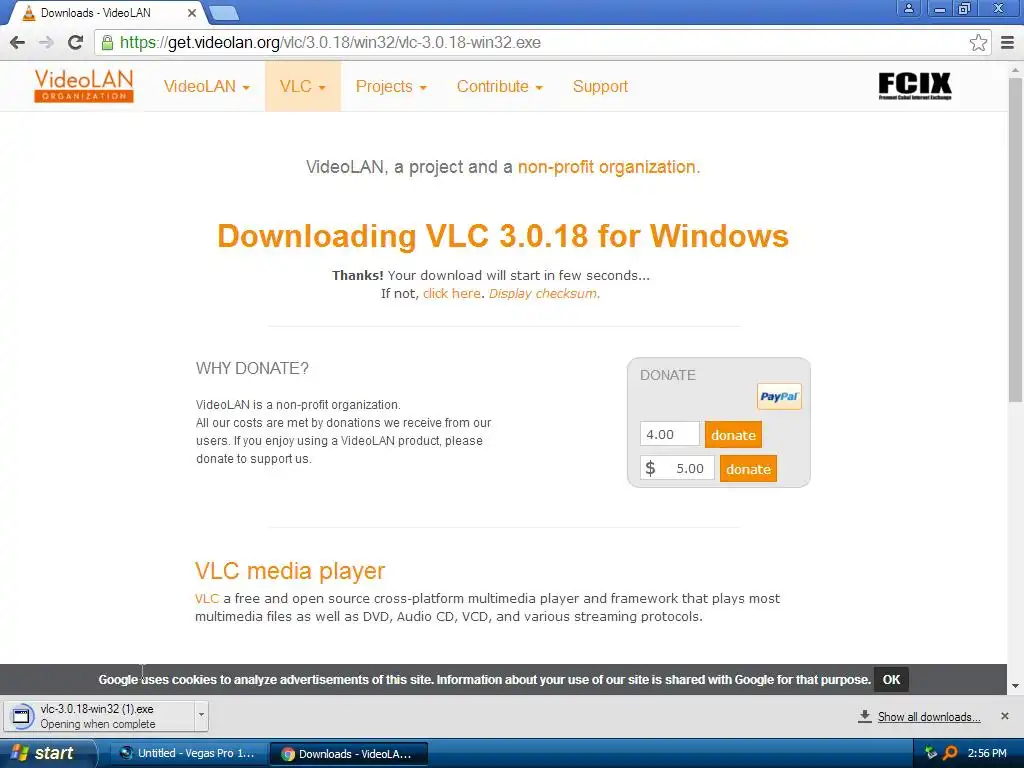Expand the Contribute navigation menu
1024x768 pixels.
click(x=500, y=87)
